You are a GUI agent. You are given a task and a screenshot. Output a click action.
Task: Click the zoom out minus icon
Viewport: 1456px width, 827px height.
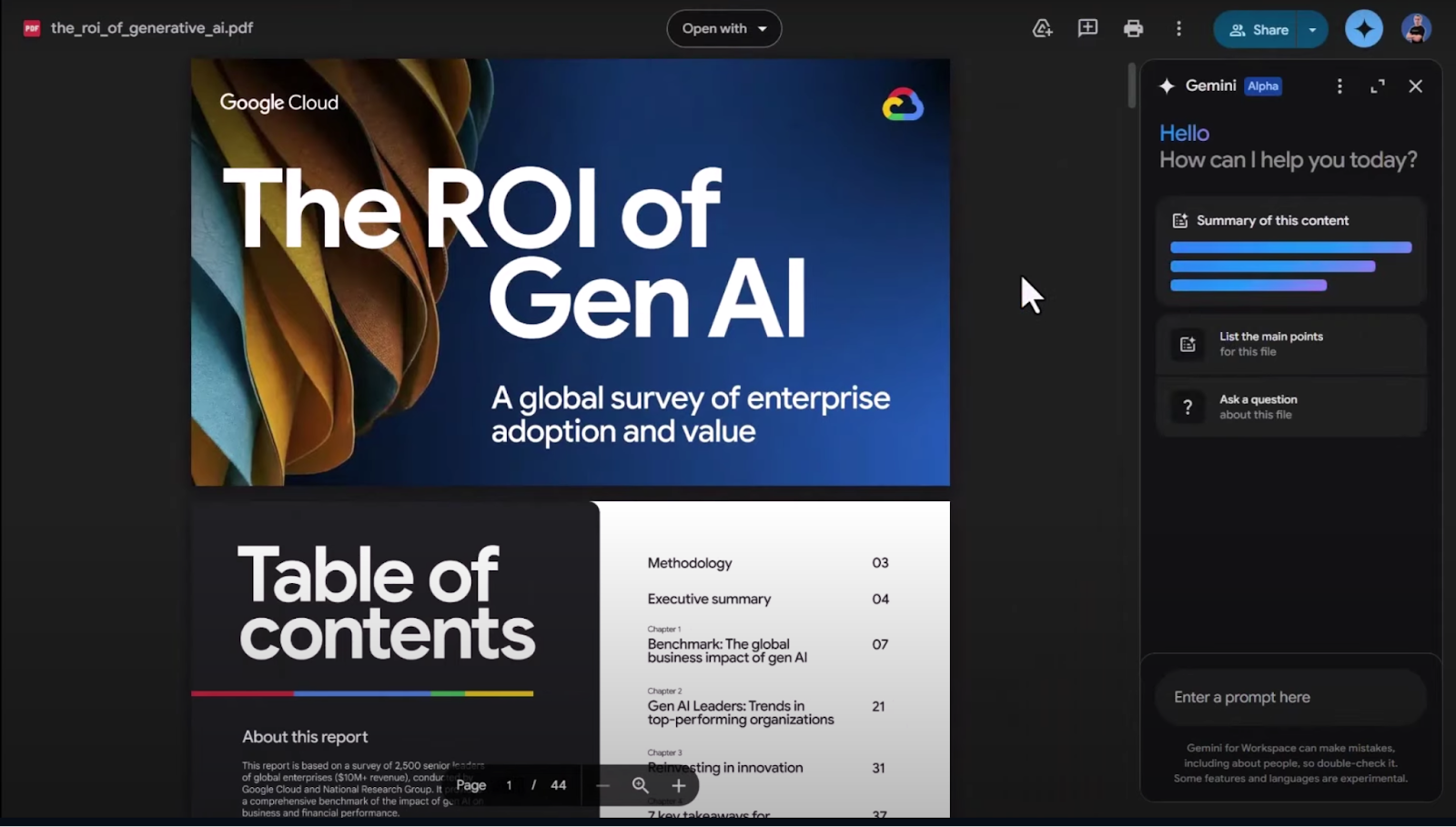(x=602, y=785)
